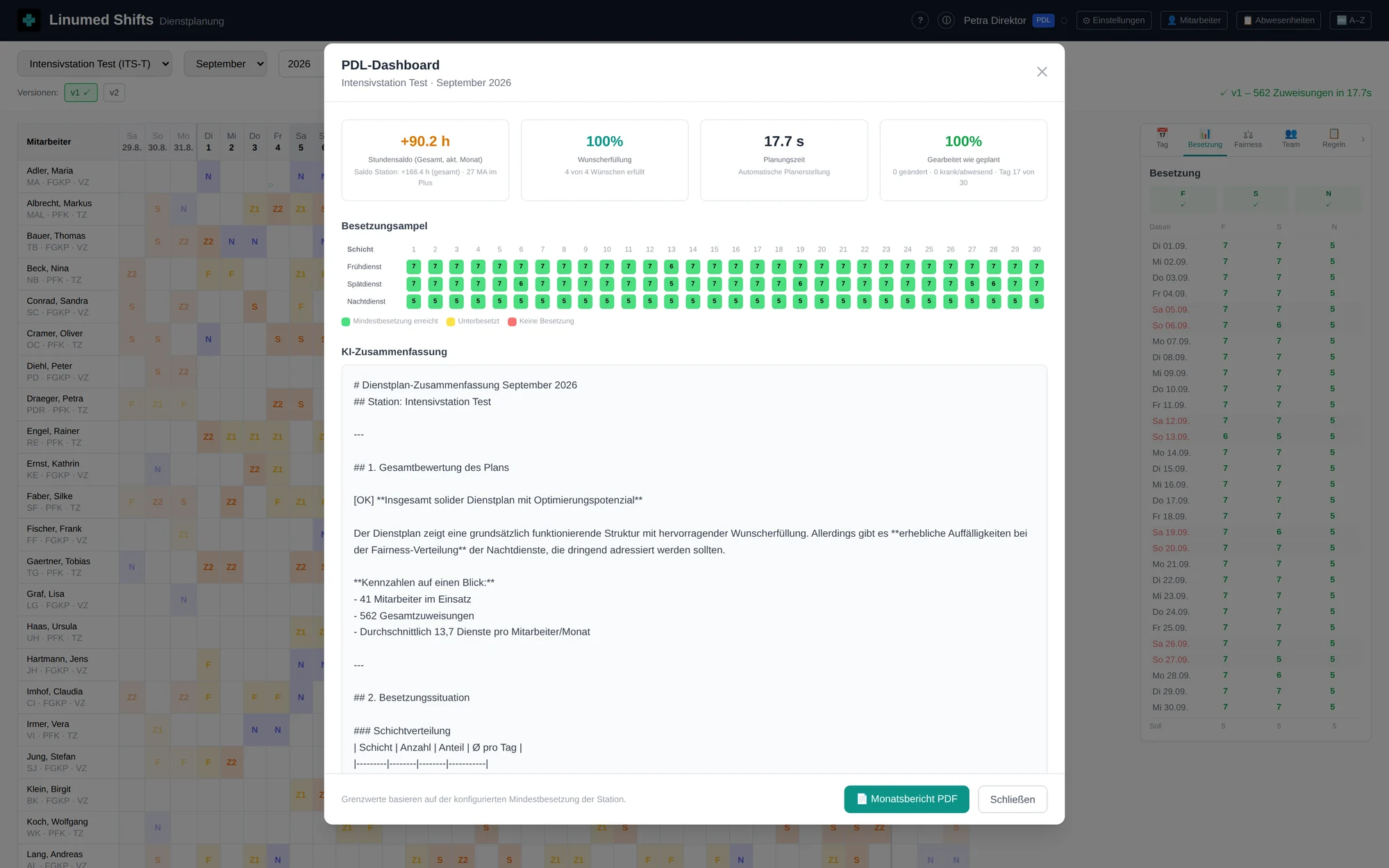Image resolution: width=1389 pixels, height=868 pixels.
Task: Open Einstellungen settings button
Action: coord(1114,20)
